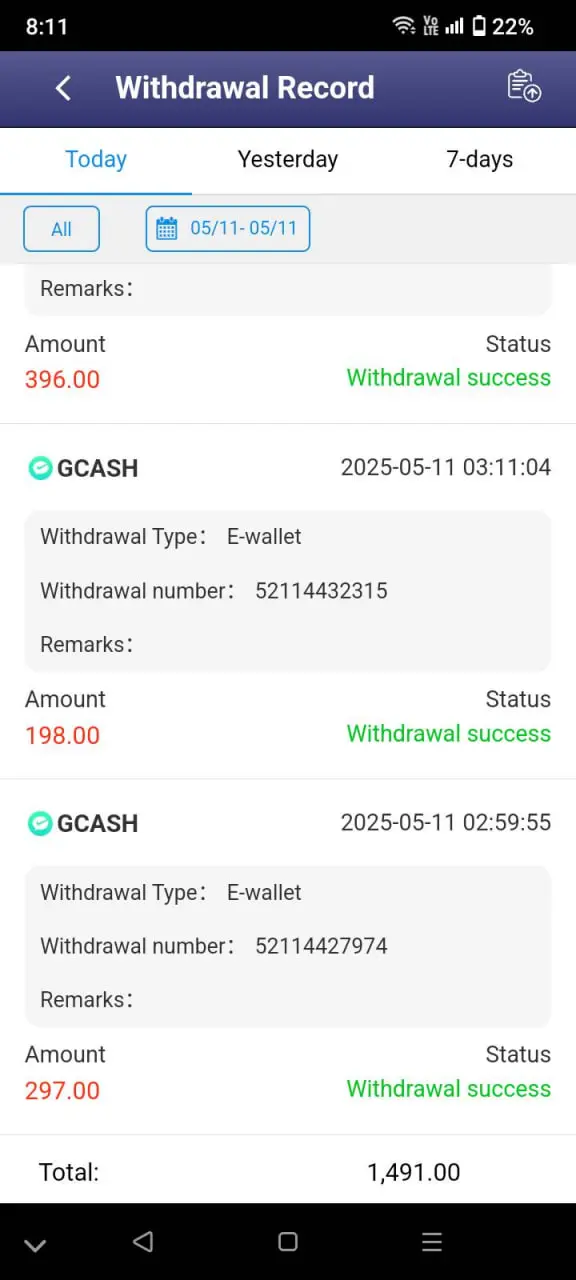Select the Today tab
The height and width of the screenshot is (1280, 576).
(x=96, y=159)
